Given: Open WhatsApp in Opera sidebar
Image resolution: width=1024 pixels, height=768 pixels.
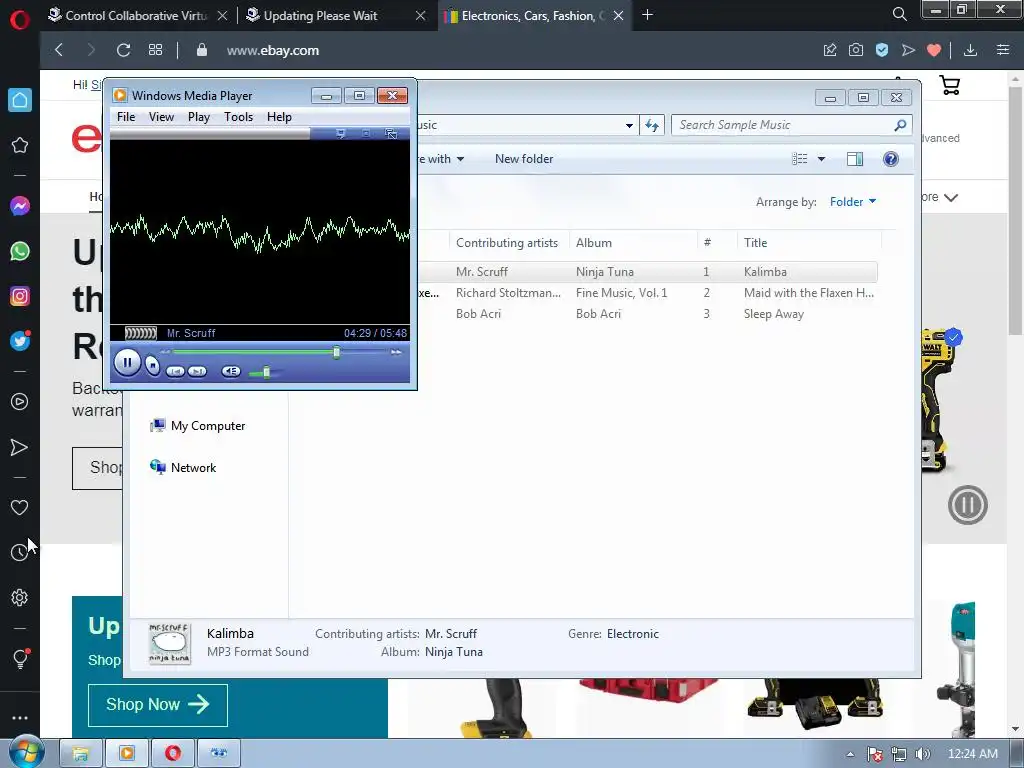Looking at the screenshot, I should 20,251.
